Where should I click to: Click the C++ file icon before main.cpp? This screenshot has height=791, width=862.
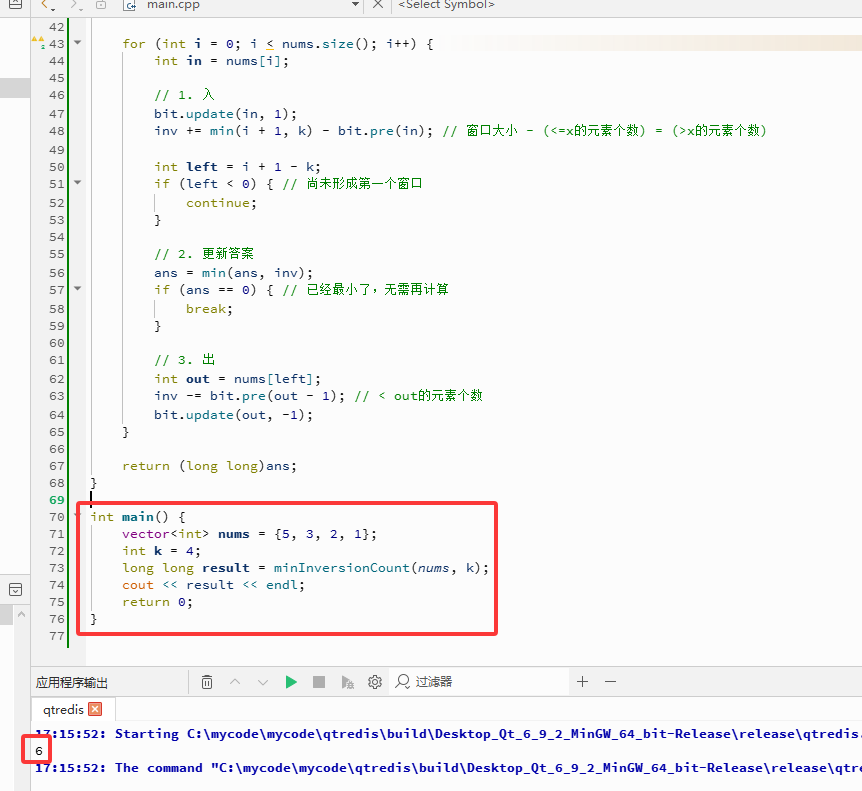pyautogui.click(x=130, y=5)
